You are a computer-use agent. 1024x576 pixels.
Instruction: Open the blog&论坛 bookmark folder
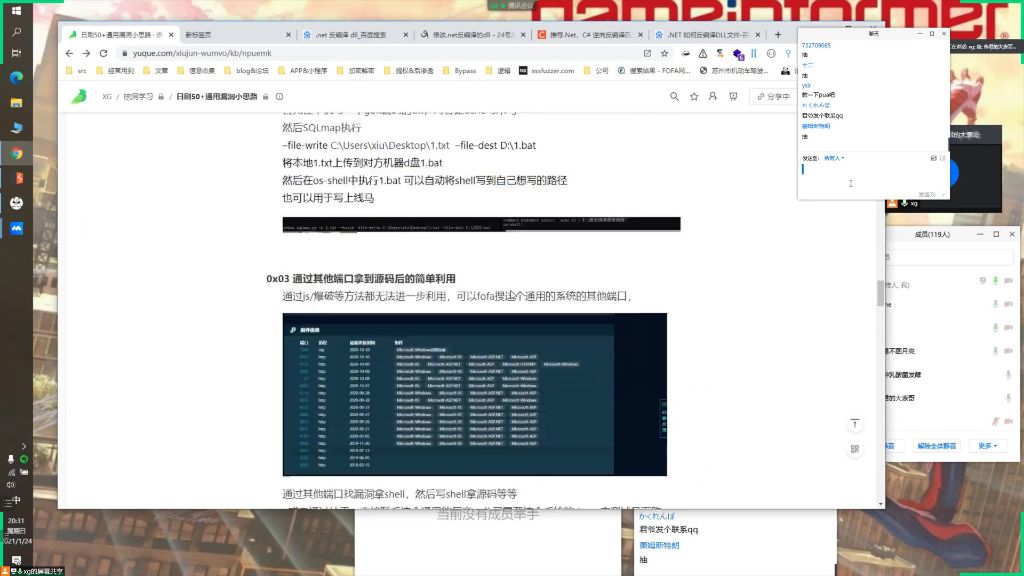[x=246, y=71]
